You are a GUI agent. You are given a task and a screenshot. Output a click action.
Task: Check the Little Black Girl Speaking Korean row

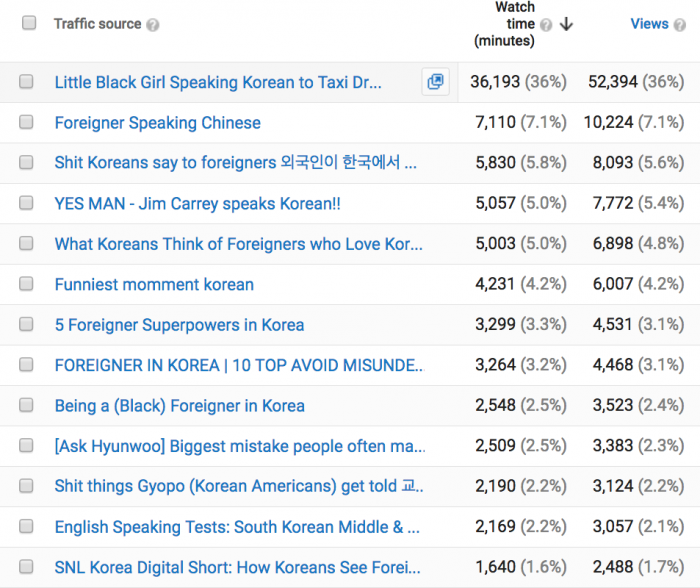pyautogui.click(x=26, y=81)
